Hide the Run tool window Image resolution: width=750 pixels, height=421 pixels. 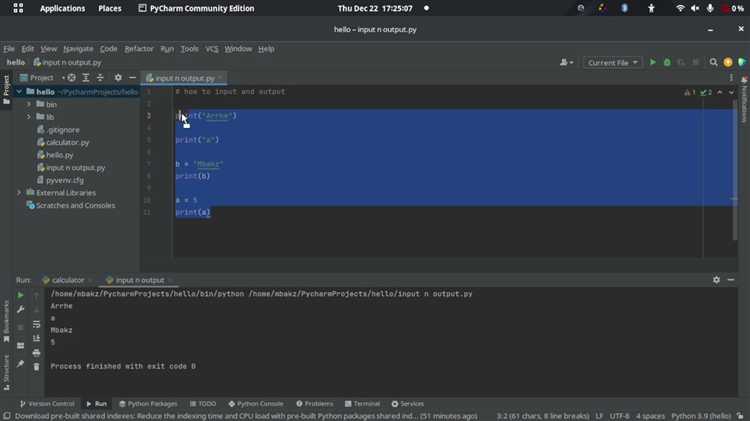click(730, 280)
